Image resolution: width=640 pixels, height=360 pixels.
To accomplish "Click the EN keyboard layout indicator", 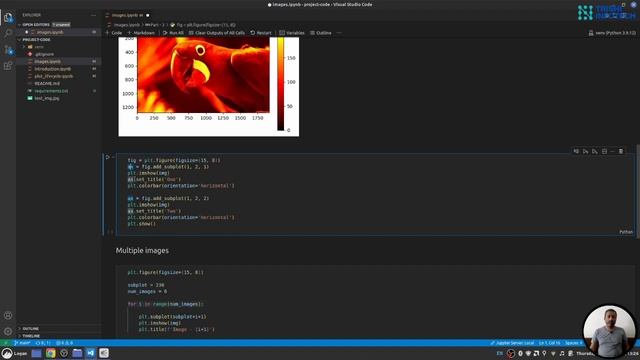I will click(x=500, y=353).
